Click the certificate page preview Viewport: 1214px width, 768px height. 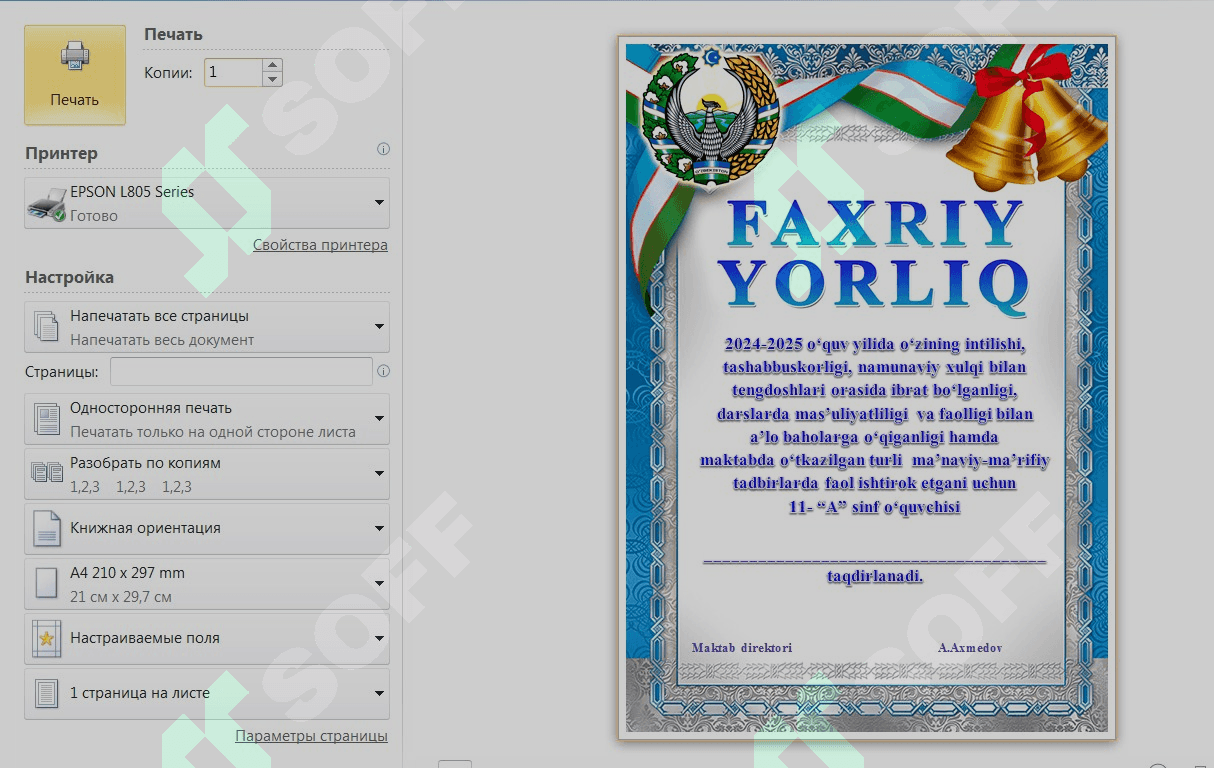(x=867, y=389)
